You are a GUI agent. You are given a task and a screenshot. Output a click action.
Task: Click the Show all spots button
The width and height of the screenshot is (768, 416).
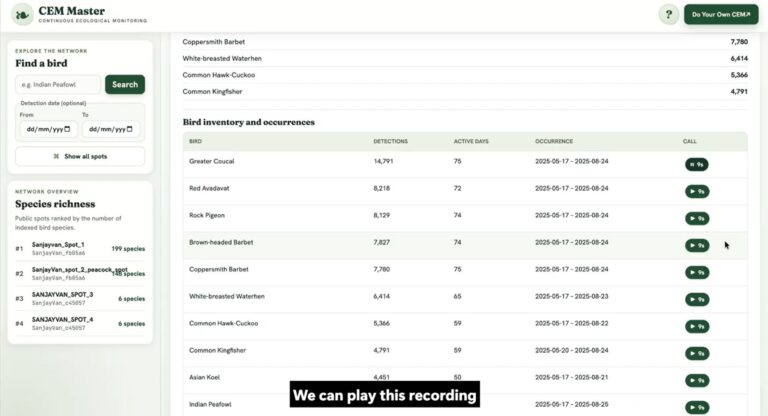point(80,156)
